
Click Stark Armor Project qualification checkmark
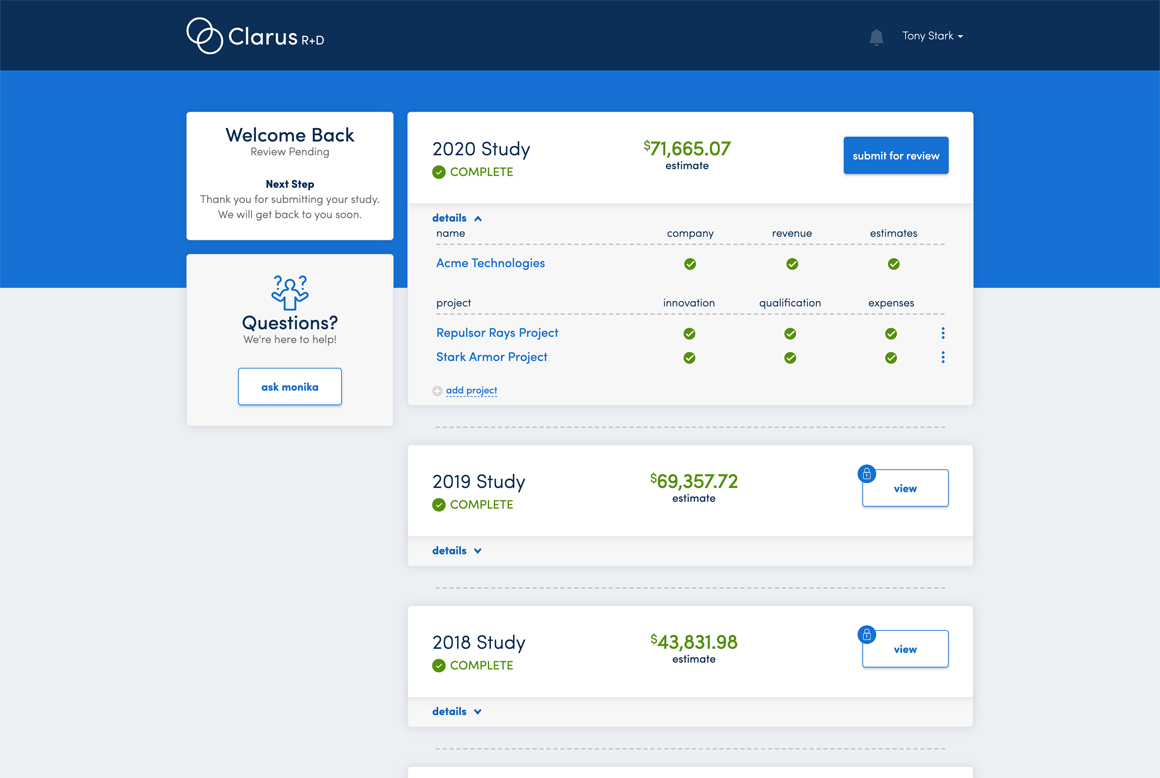(790, 358)
